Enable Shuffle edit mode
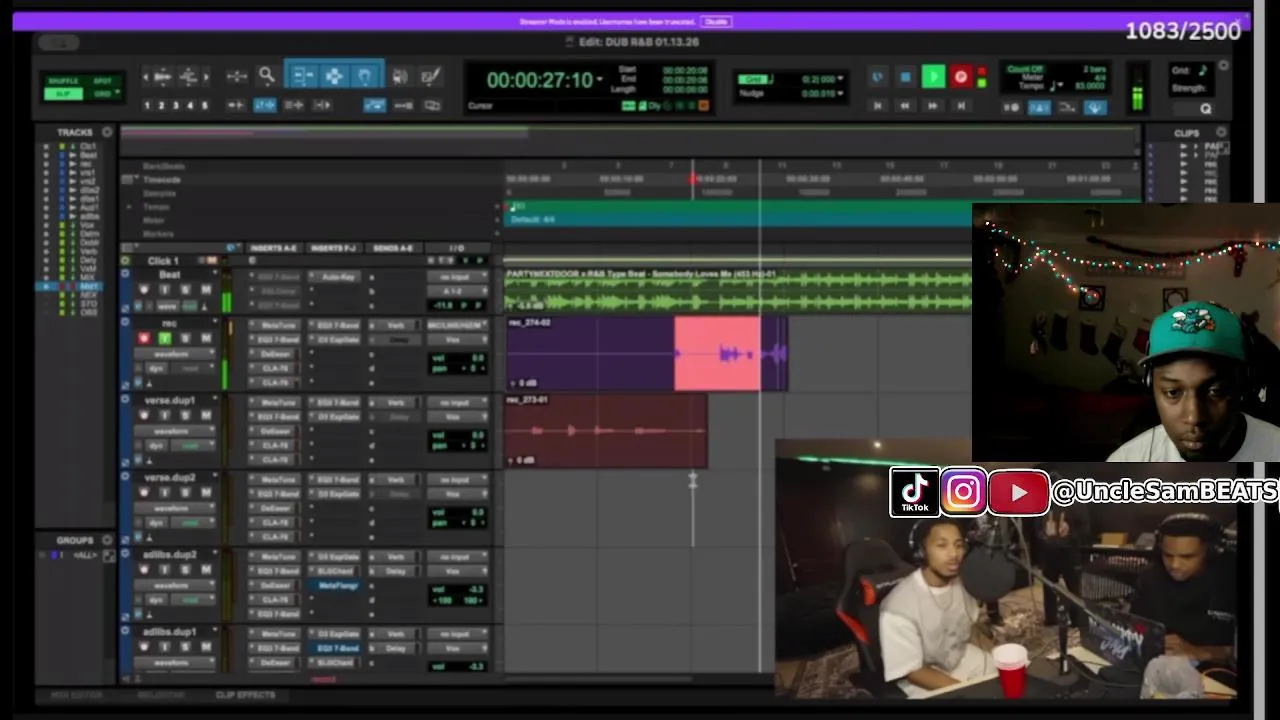Image resolution: width=1280 pixels, height=720 pixels. point(63,81)
